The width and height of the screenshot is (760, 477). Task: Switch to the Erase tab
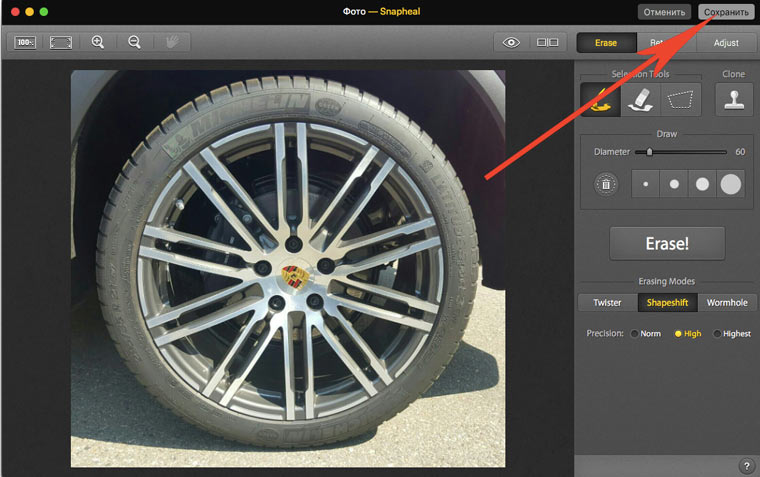(606, 43)
